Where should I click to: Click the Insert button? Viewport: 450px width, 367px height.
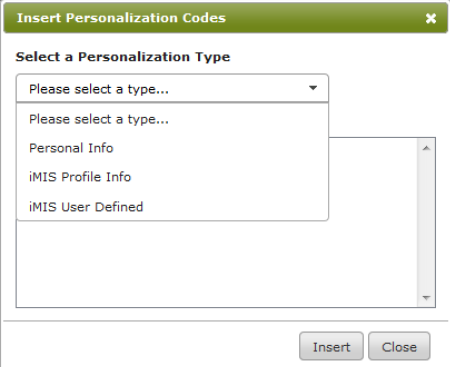331,346
